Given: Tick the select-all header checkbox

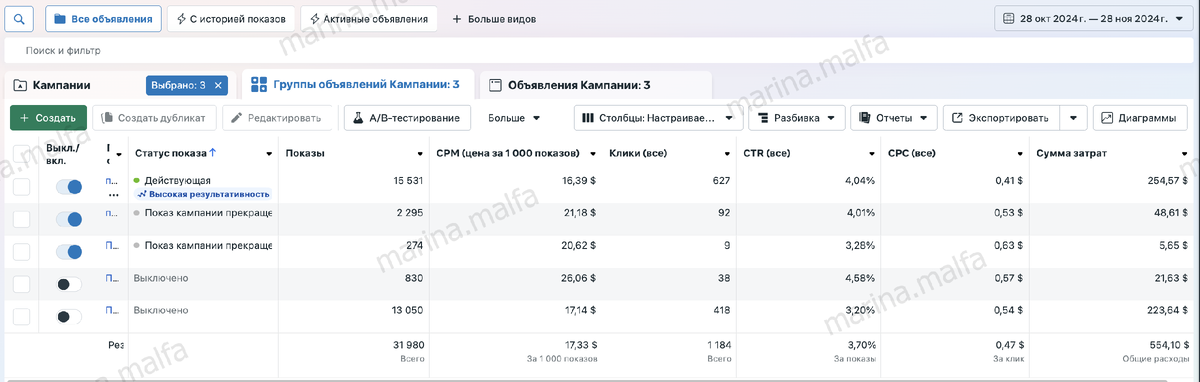Looking at the screenshot, I should 22,153.
